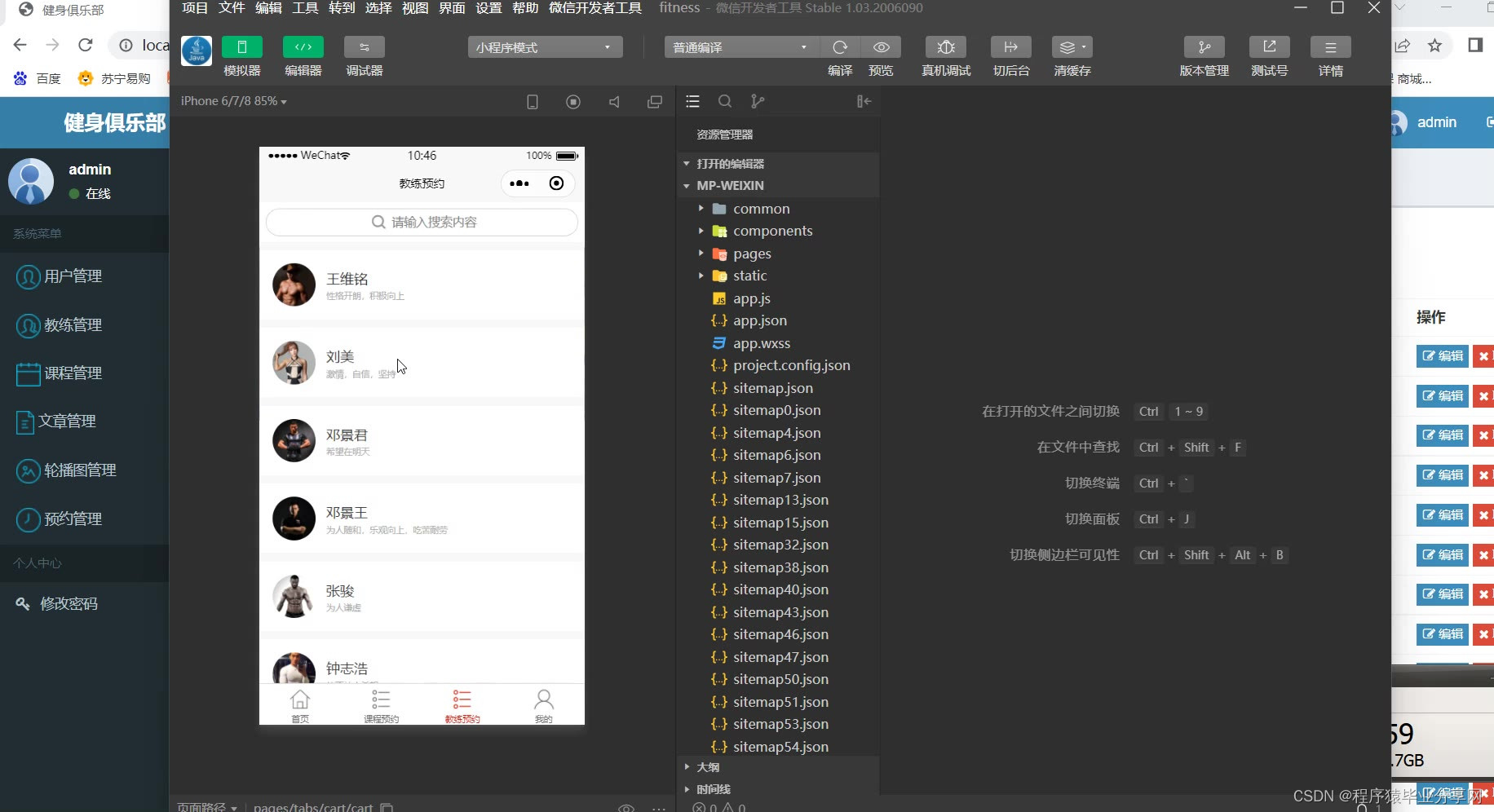1494x812 pixels.
Task: Switch to the 课程预约 tab
Action: click(x=381, y=705)
